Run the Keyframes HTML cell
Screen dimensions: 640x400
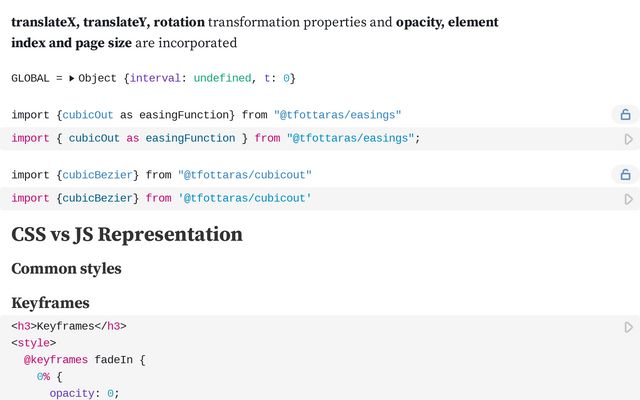(628, 327)
